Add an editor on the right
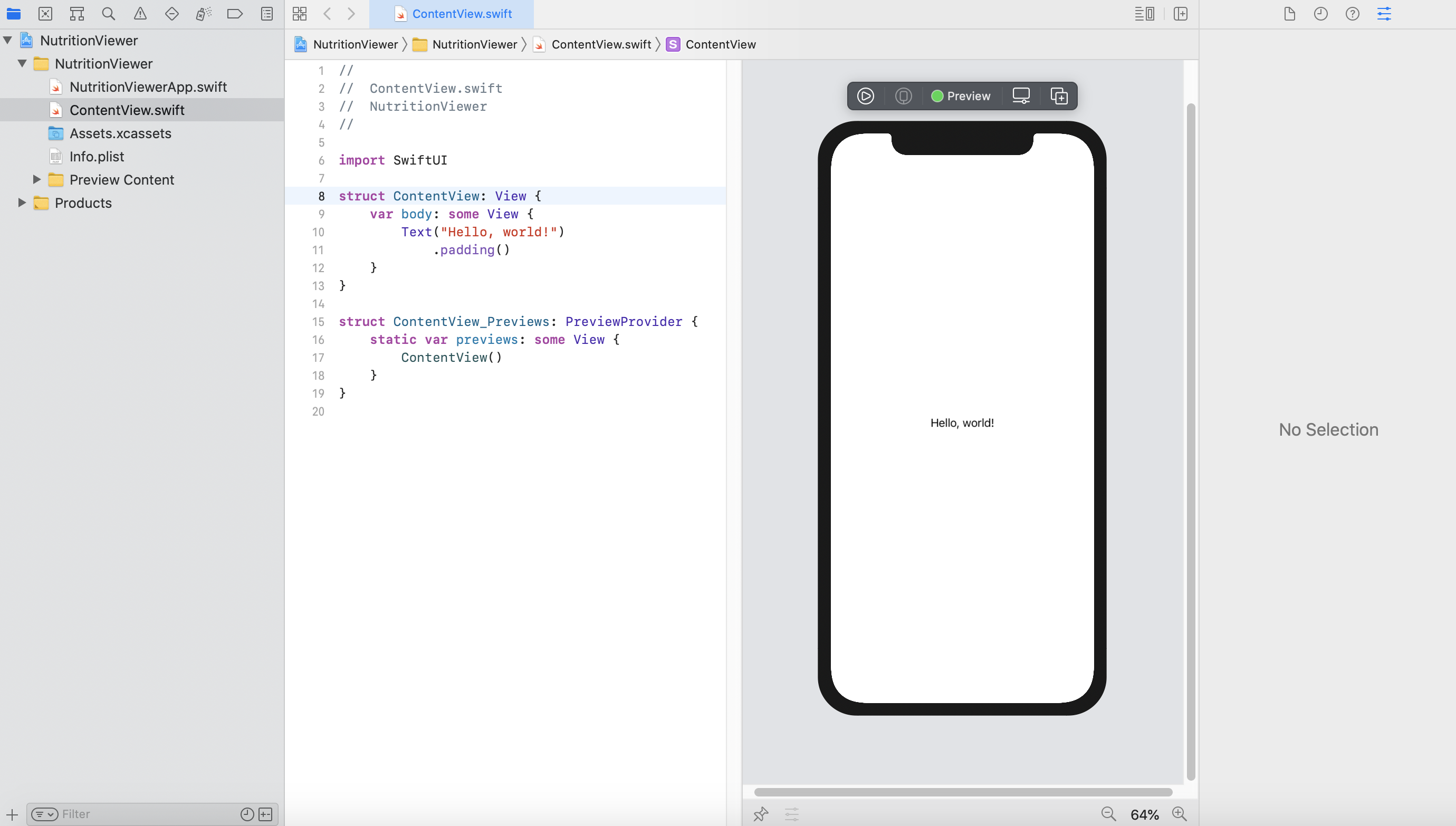This screenshot has height=826, width=1456. (x=1180, y=14)
